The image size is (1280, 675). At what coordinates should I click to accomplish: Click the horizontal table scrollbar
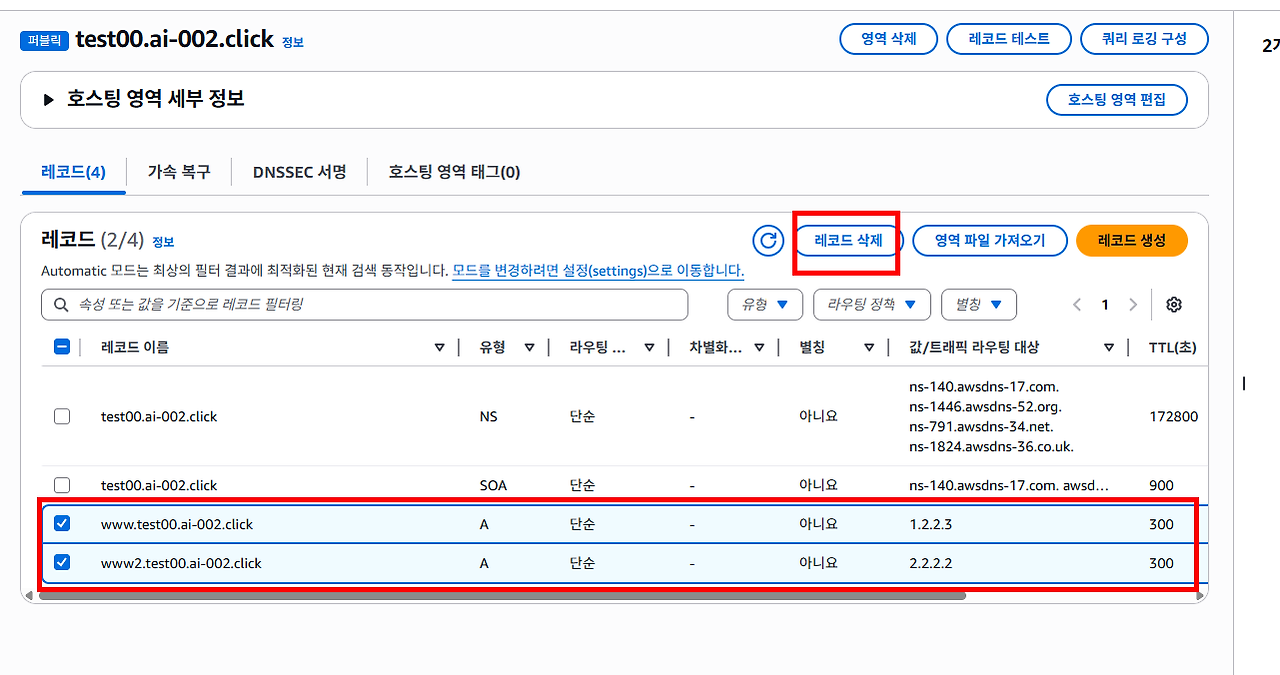pos(502,596)
